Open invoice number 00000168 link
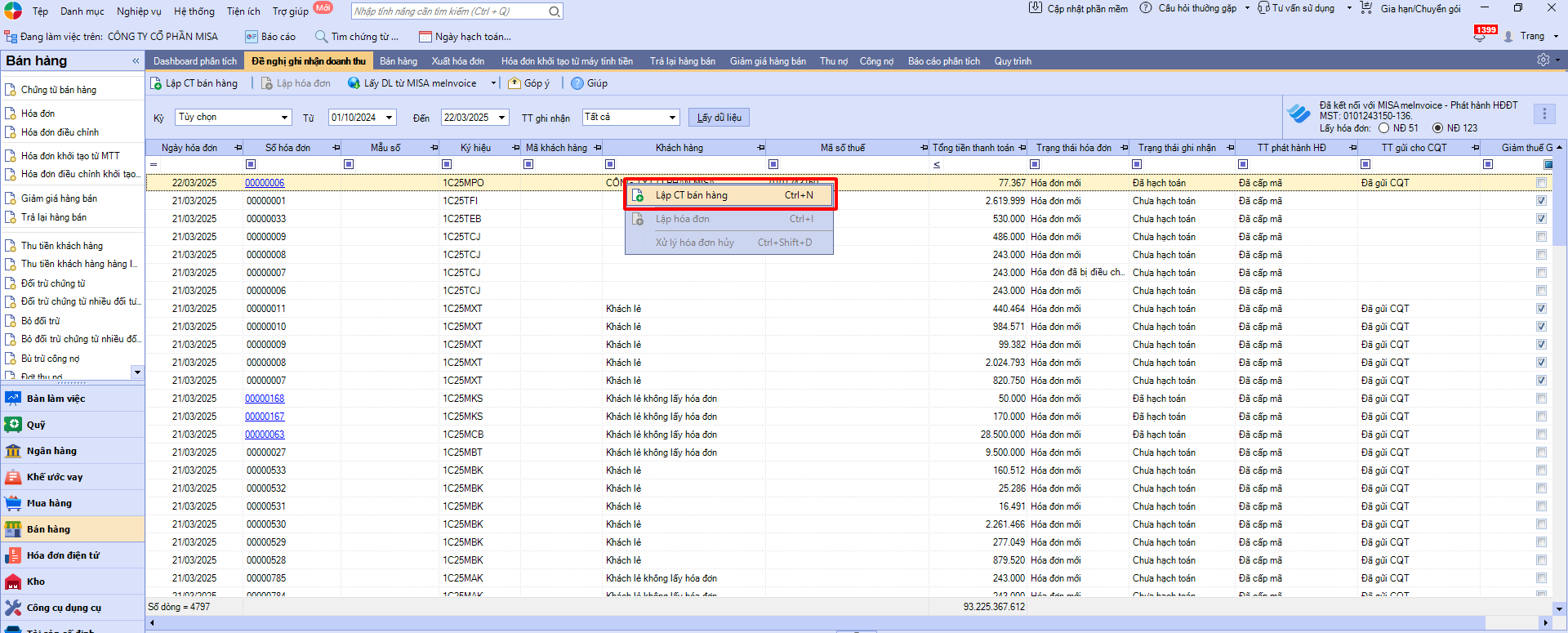The image size is (1568, 633). 265,399
